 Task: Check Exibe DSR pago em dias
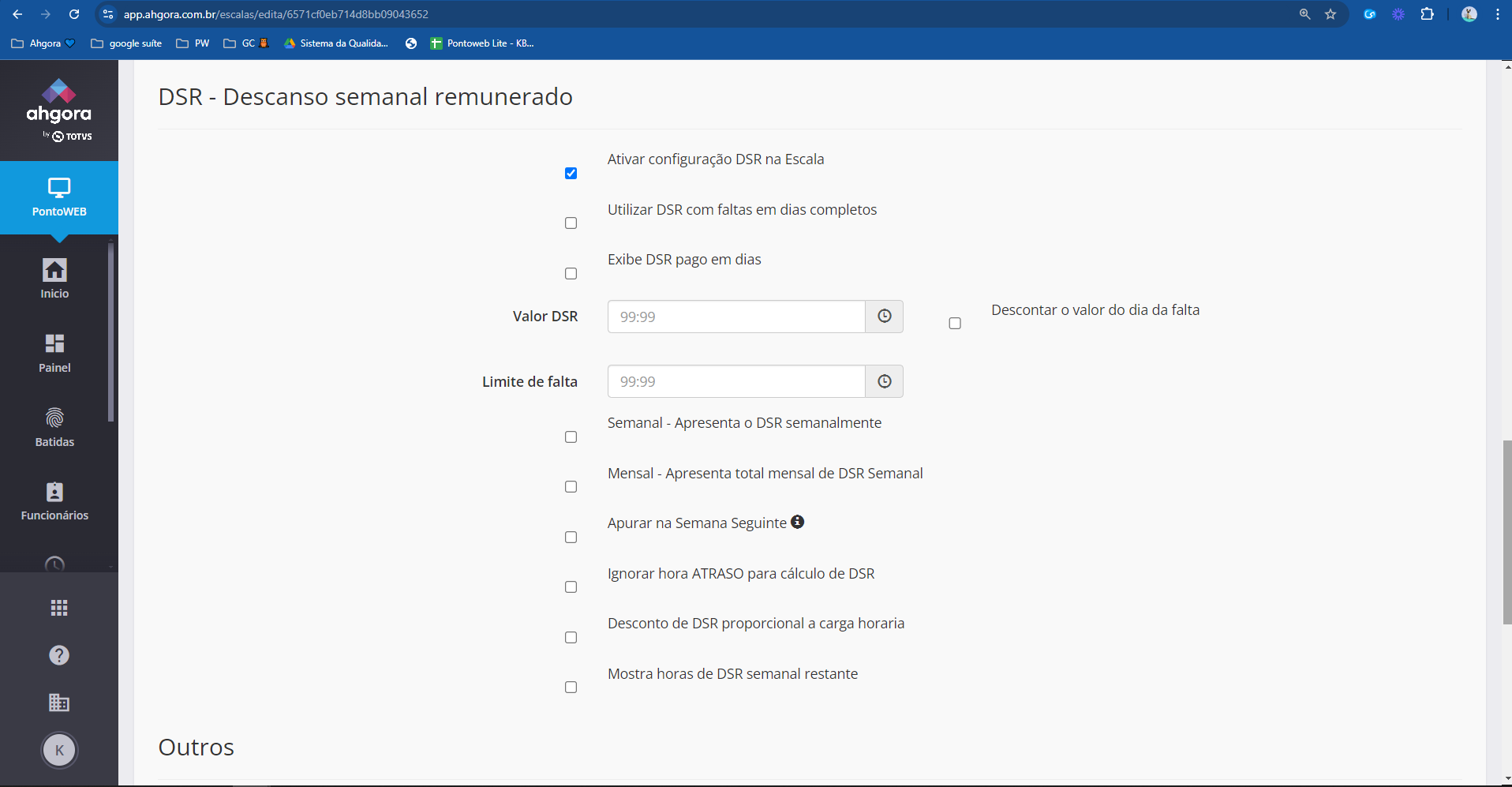(571, 273)
